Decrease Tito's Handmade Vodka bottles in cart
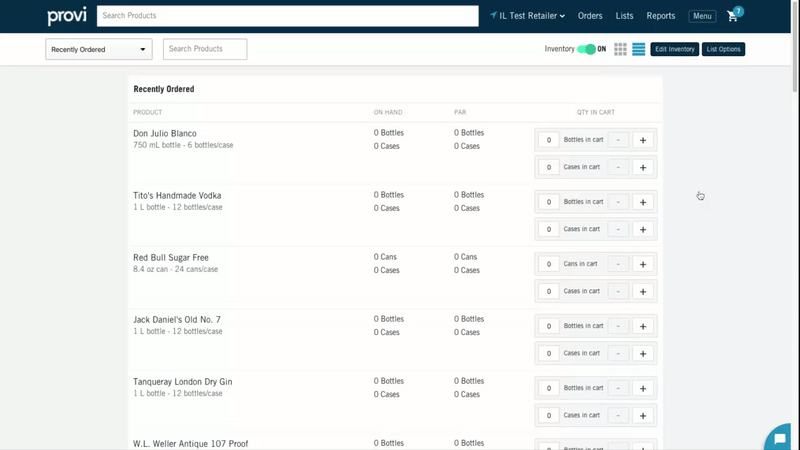Screen dimensions: 800x450 coord(618,202)
